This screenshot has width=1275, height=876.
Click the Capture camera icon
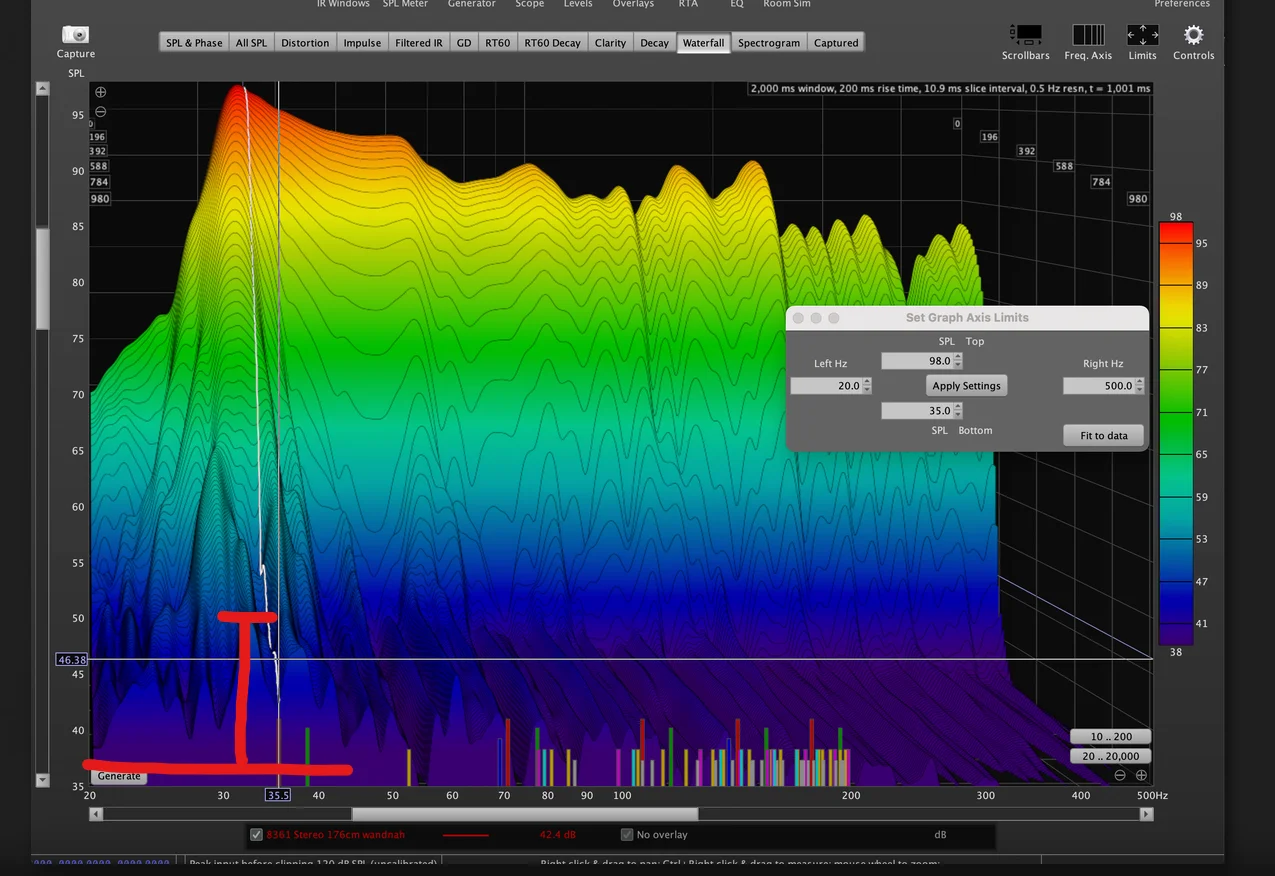[75, 35]
